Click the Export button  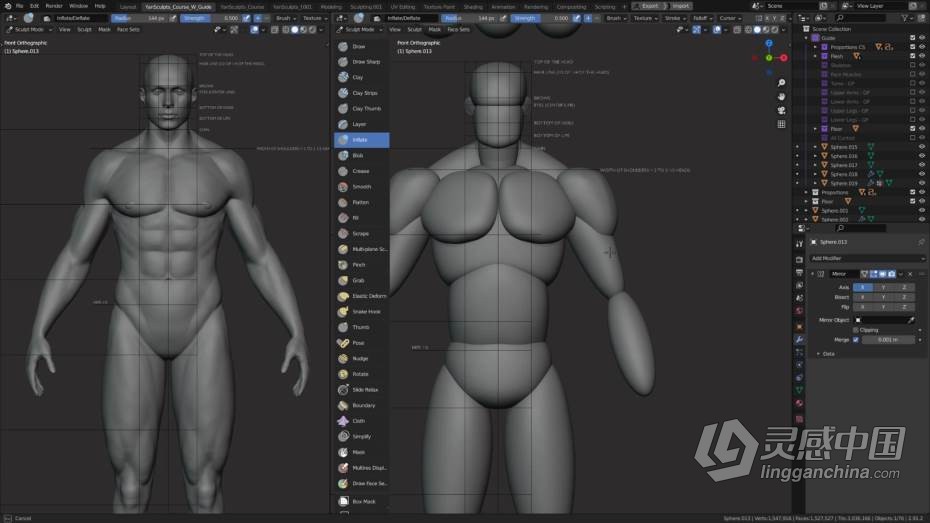click(650, 6)
